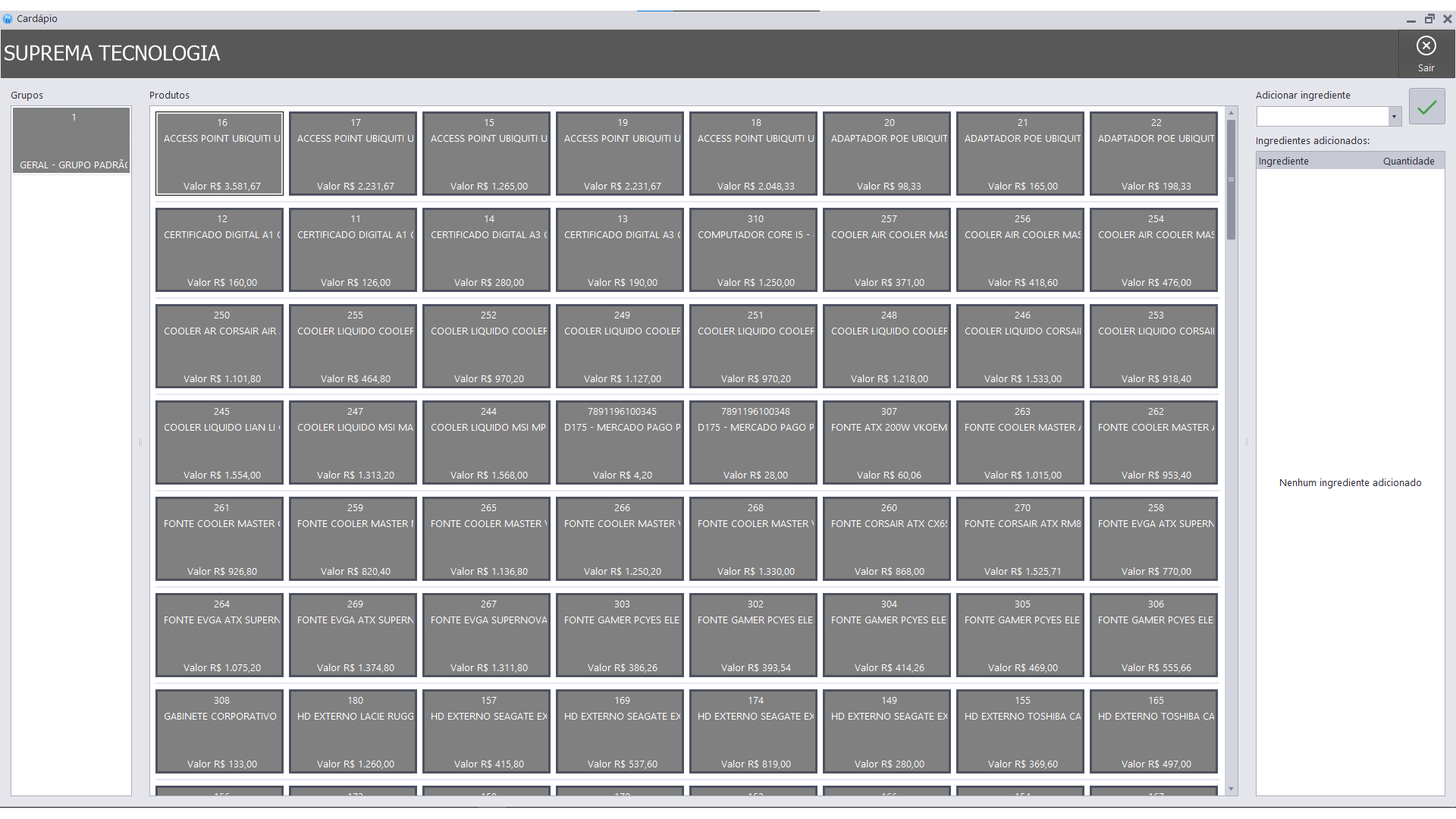Viewport: 1456px width, 819px height.
Task: Pick product 305 Fonte Gamer R$ 469,00
Action: (1020, 635)
